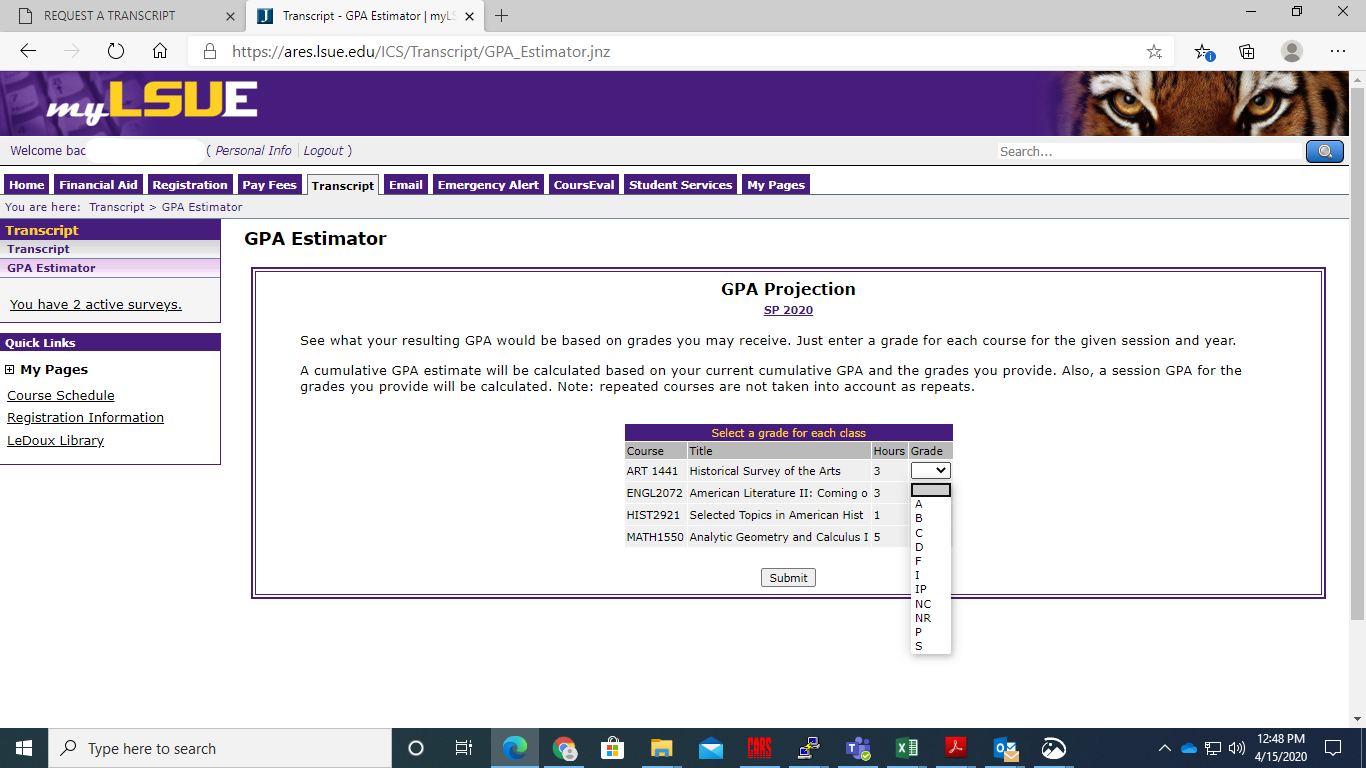Click the browser refresh icon
Image resolution: width=1366 pixels, height=768 pixels.
point(116,51)
